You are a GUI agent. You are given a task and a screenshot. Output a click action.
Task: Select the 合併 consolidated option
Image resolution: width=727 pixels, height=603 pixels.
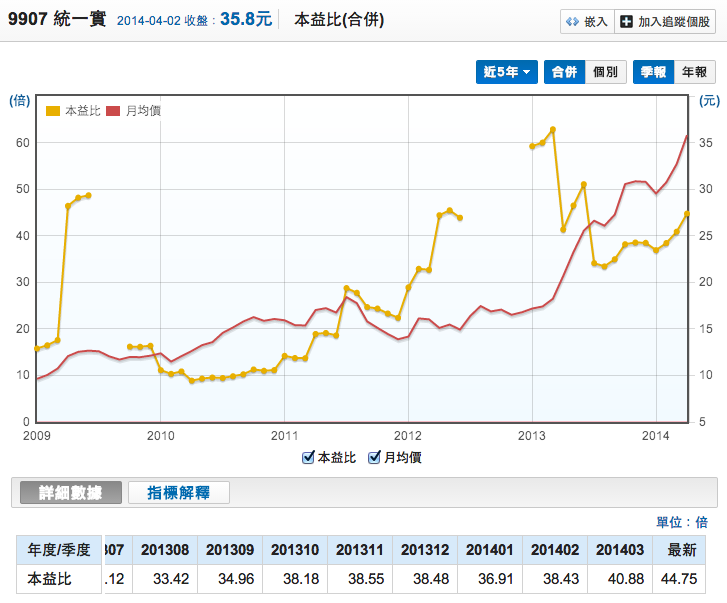click(x=563, y=72)
